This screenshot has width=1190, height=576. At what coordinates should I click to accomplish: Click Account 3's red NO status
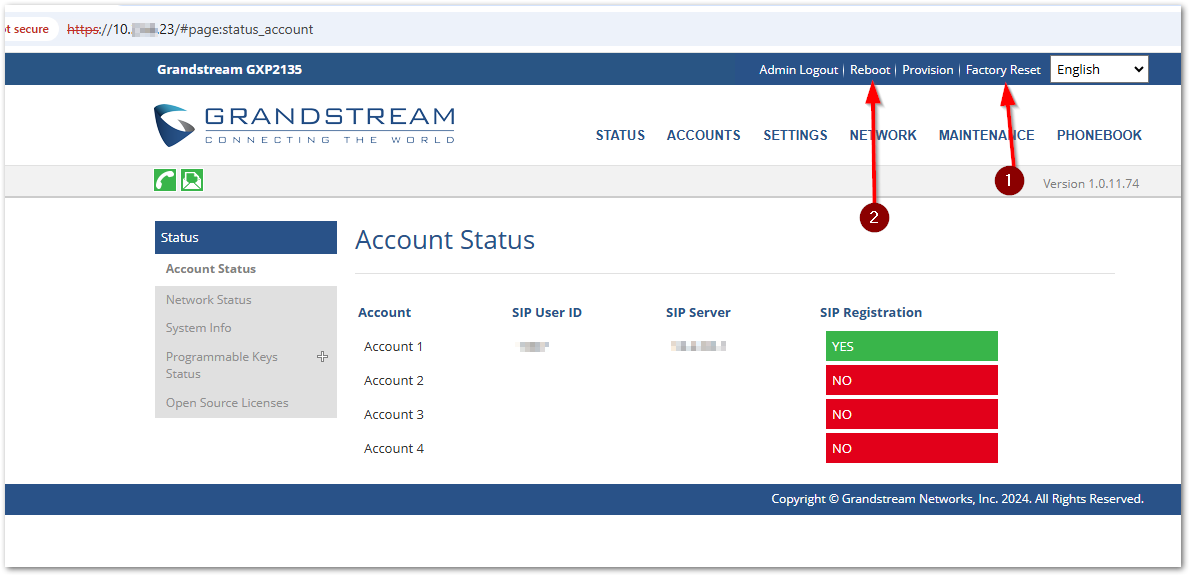coord(911,414)
